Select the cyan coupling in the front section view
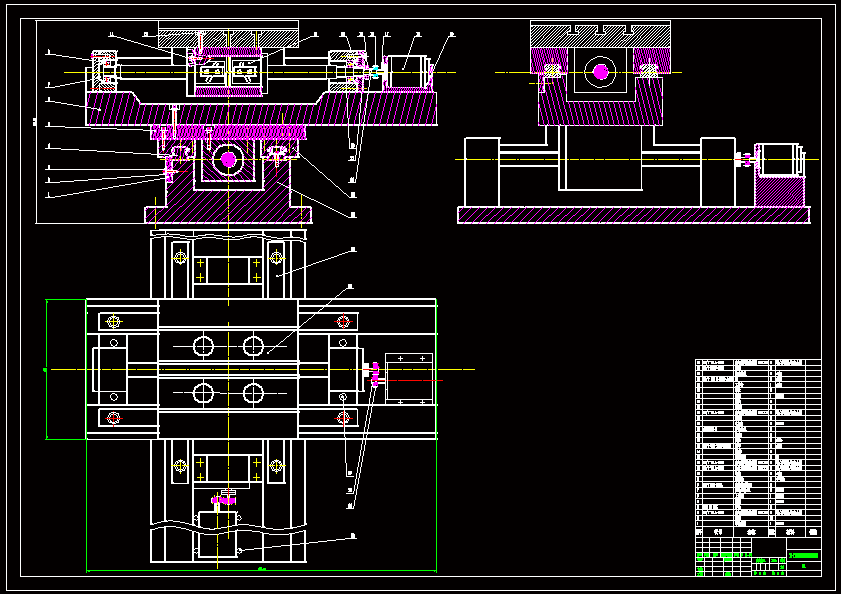 point(375,72)
